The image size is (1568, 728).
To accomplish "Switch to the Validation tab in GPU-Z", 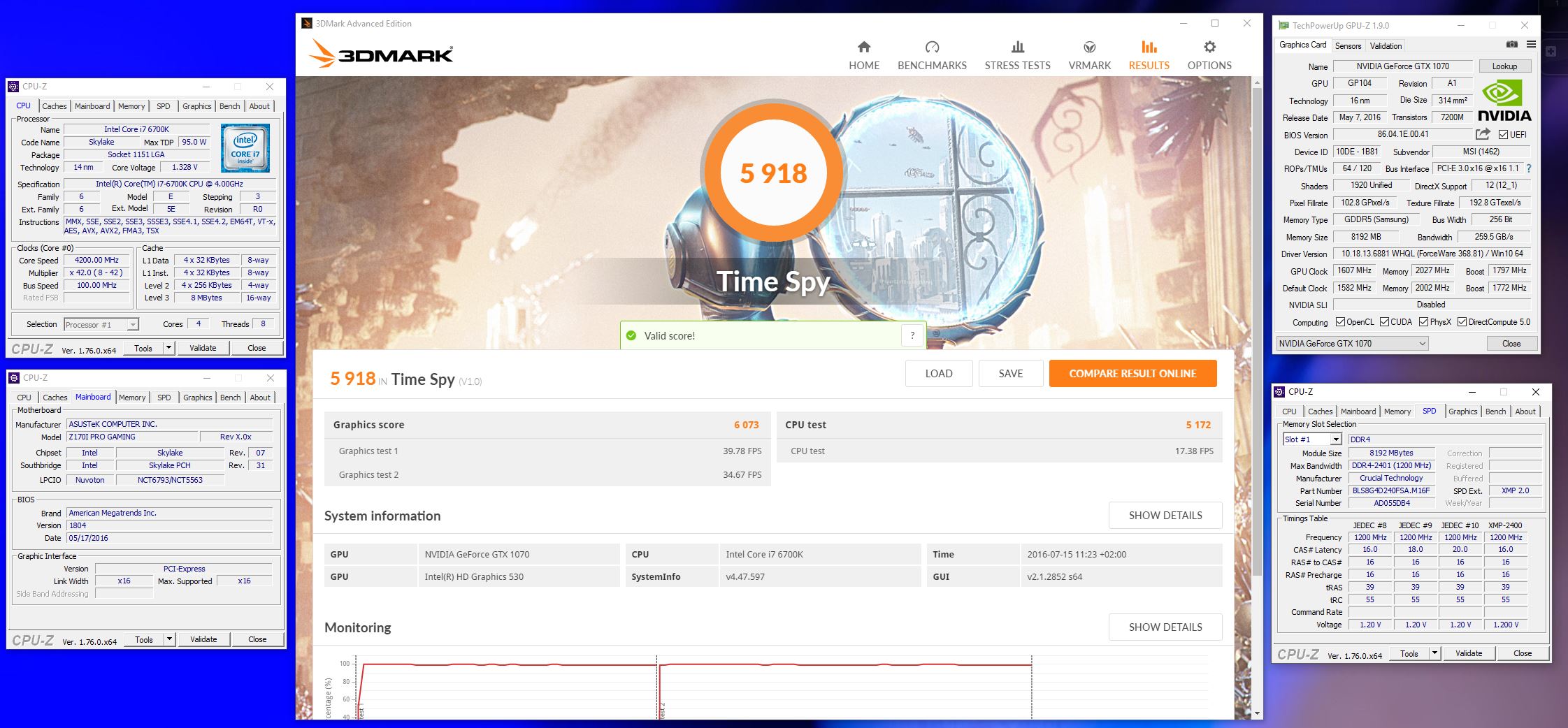I will point(1386,45).
